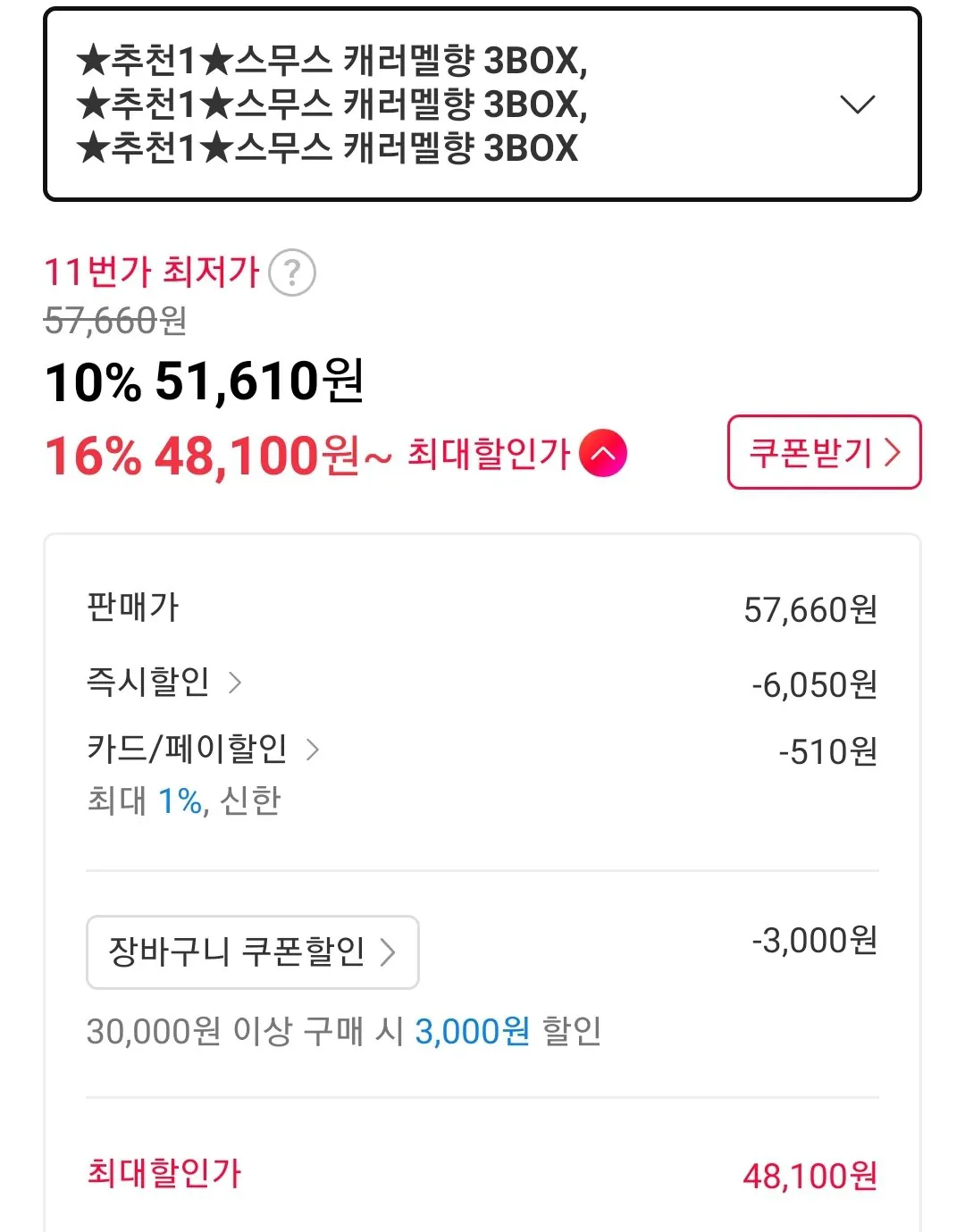Tap the 카드/페이할인 label

[x=187, y=749]
